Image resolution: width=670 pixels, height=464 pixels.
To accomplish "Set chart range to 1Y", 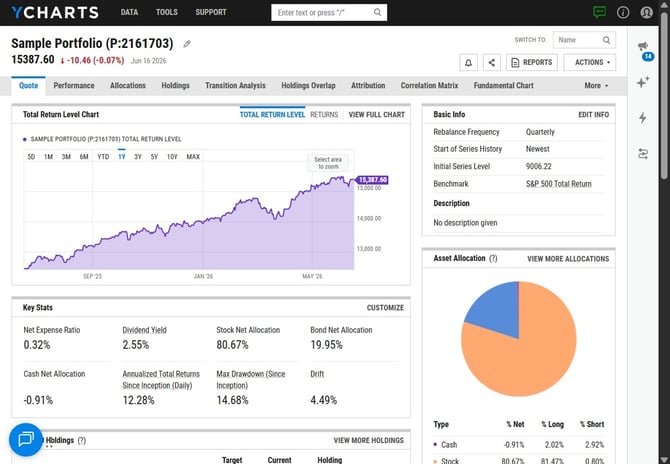I will tap(122, 157).
